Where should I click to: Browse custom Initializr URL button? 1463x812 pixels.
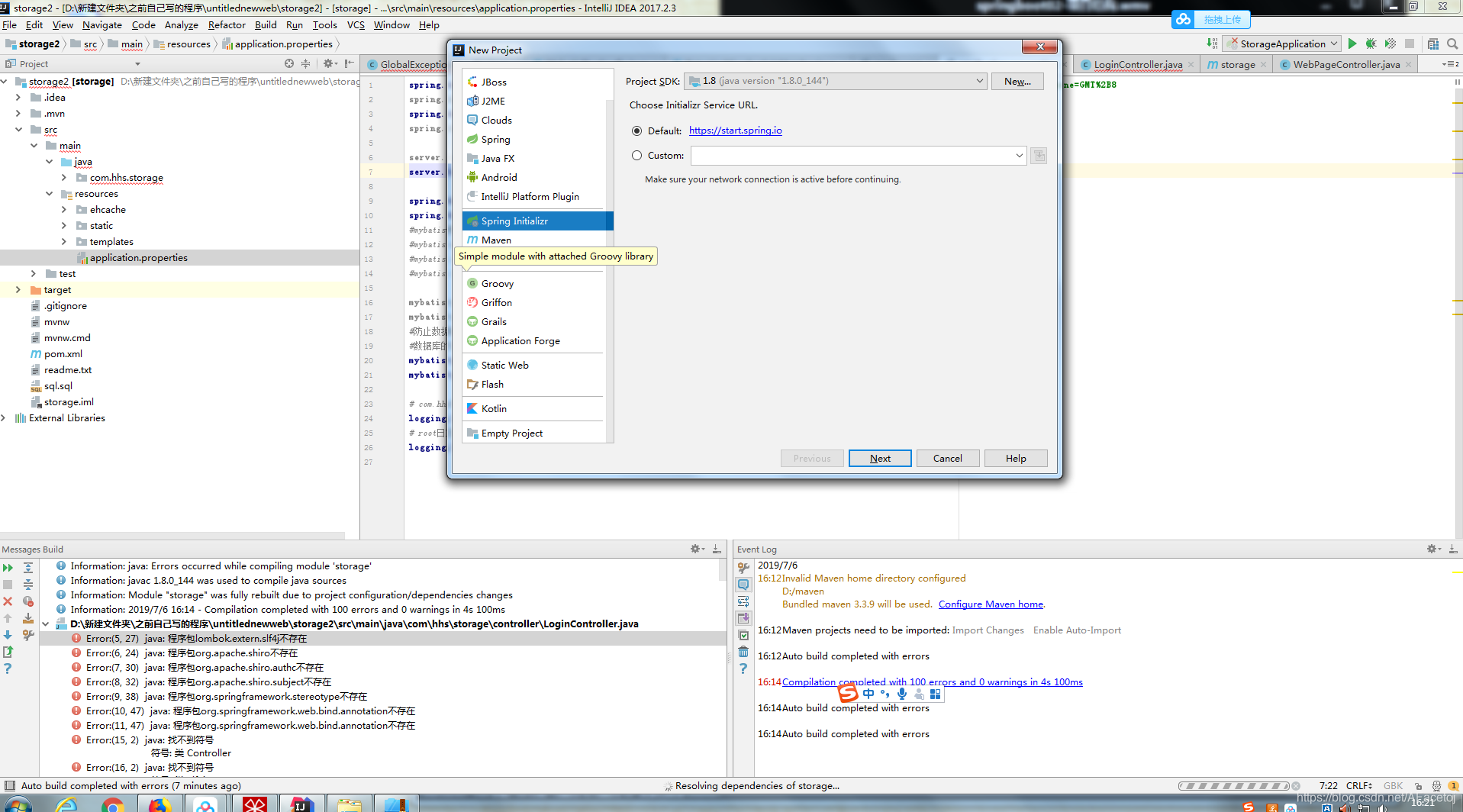coord(1039,156)
